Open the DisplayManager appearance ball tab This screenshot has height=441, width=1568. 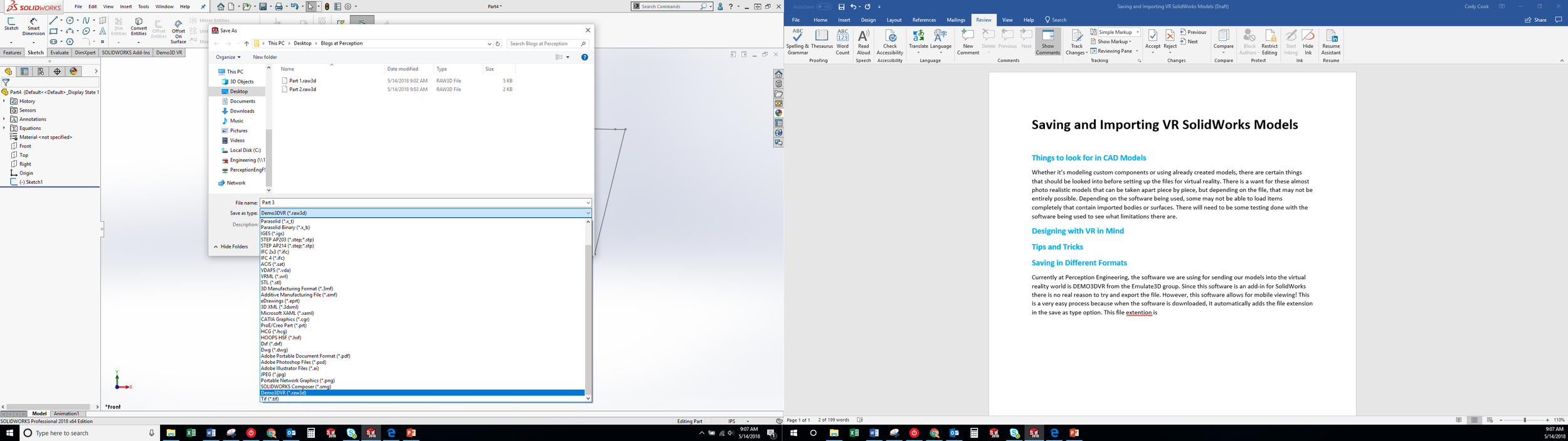click(73, 72)
